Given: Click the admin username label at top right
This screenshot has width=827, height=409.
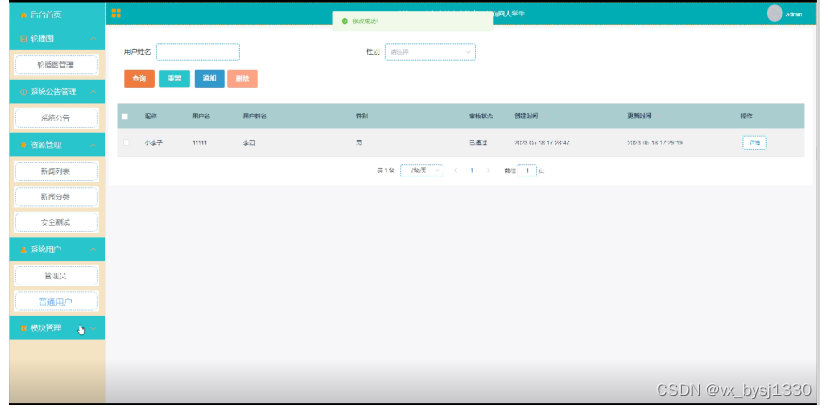Looking at the screenshot, I should tap(794, 15).
